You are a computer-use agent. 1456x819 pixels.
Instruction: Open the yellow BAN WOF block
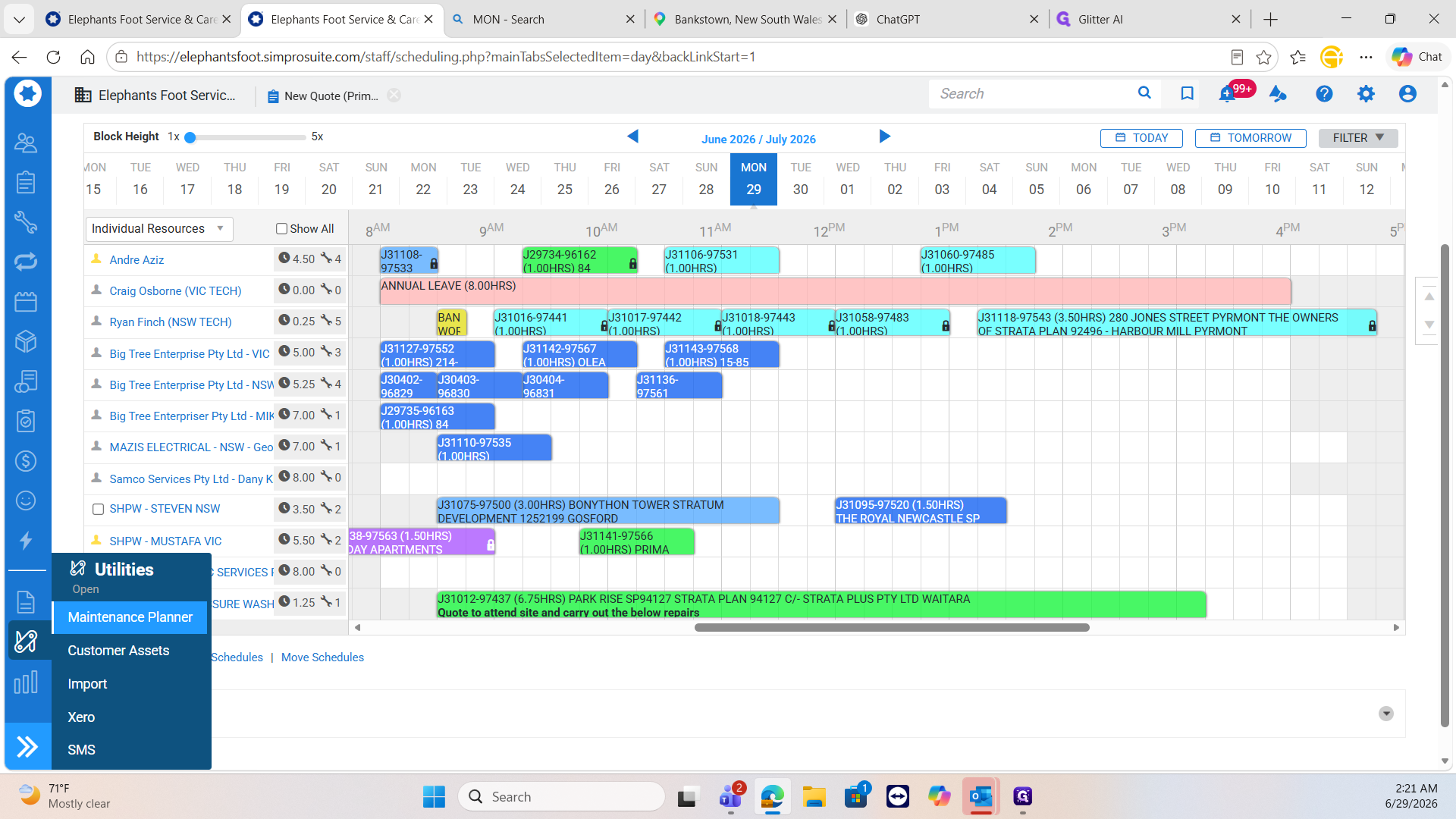coord(451,323)
